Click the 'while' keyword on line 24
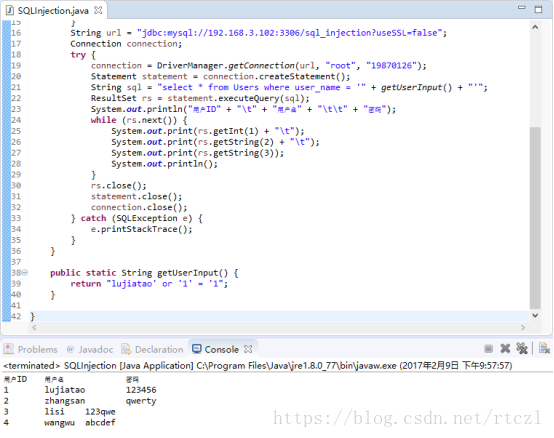Viewport: 554px width, 438px height. click(x=104, y=120)
